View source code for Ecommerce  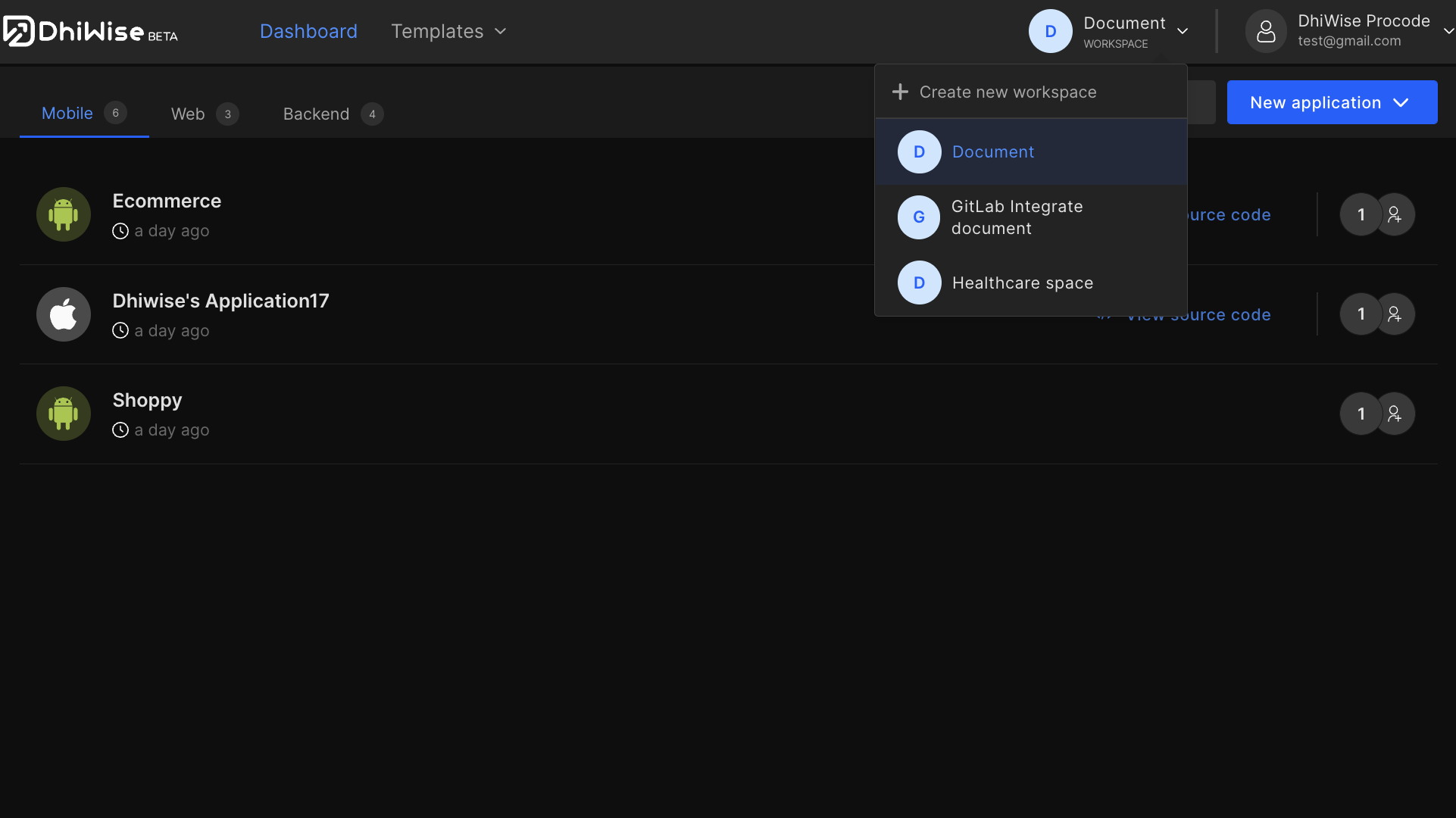coord(1229,214)
